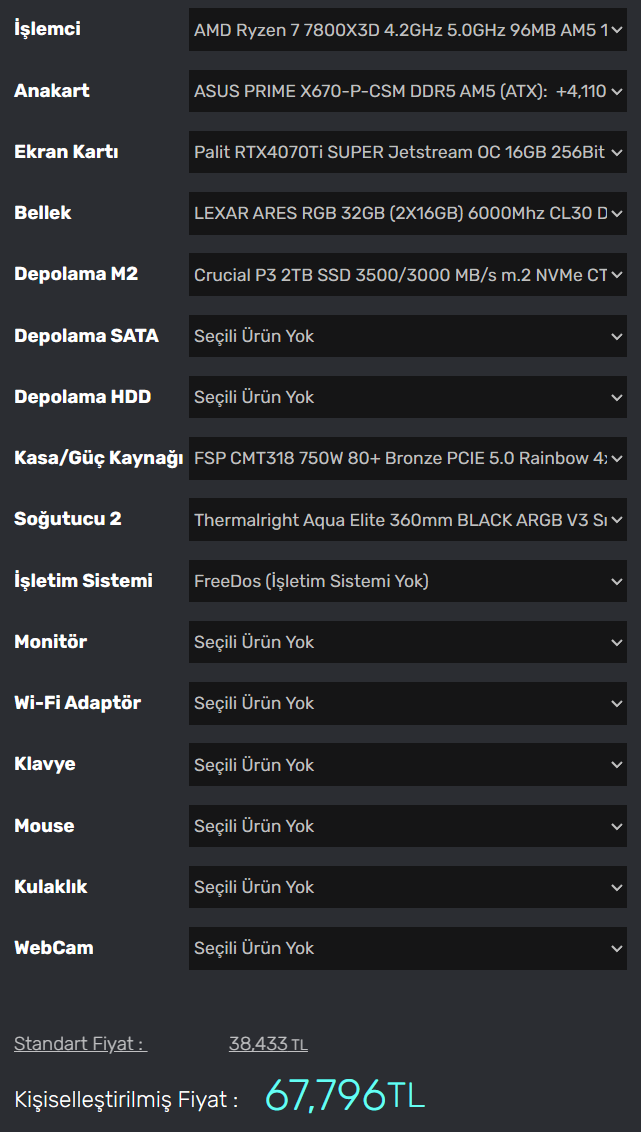Open the İşletim Sistemi dropdown

pyautogui.click(x=407, y=581)
